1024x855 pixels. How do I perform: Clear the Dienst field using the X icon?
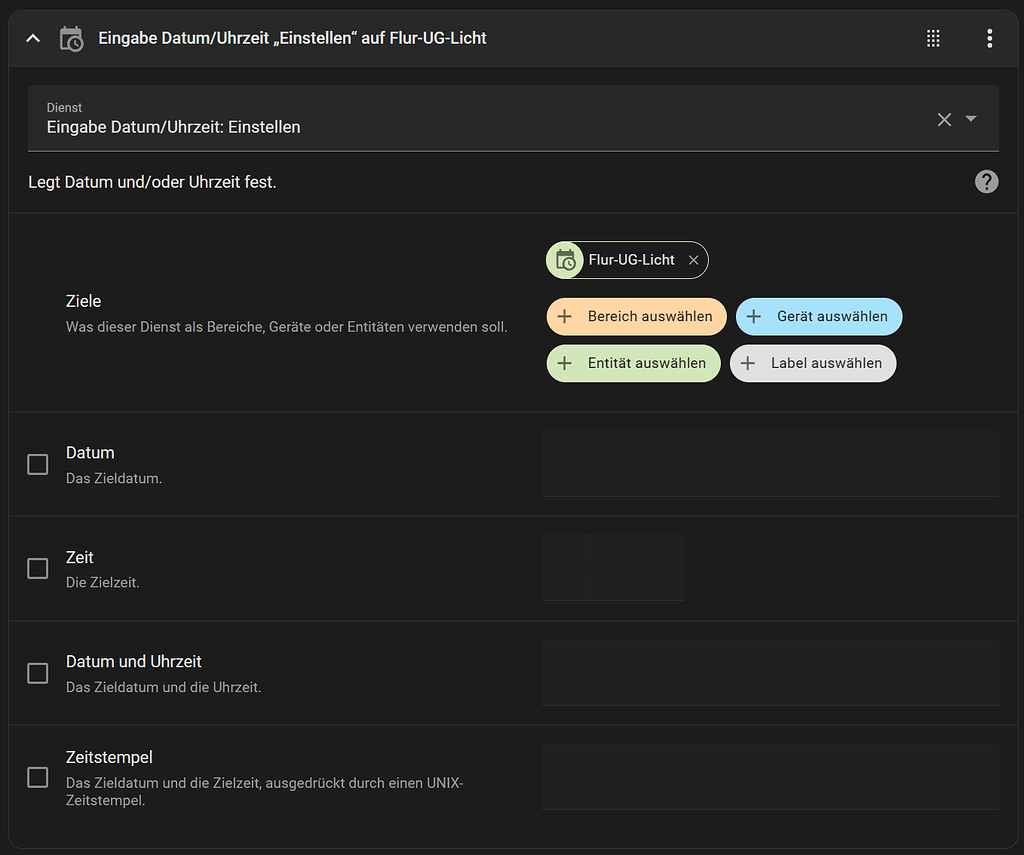coord(944,119)
